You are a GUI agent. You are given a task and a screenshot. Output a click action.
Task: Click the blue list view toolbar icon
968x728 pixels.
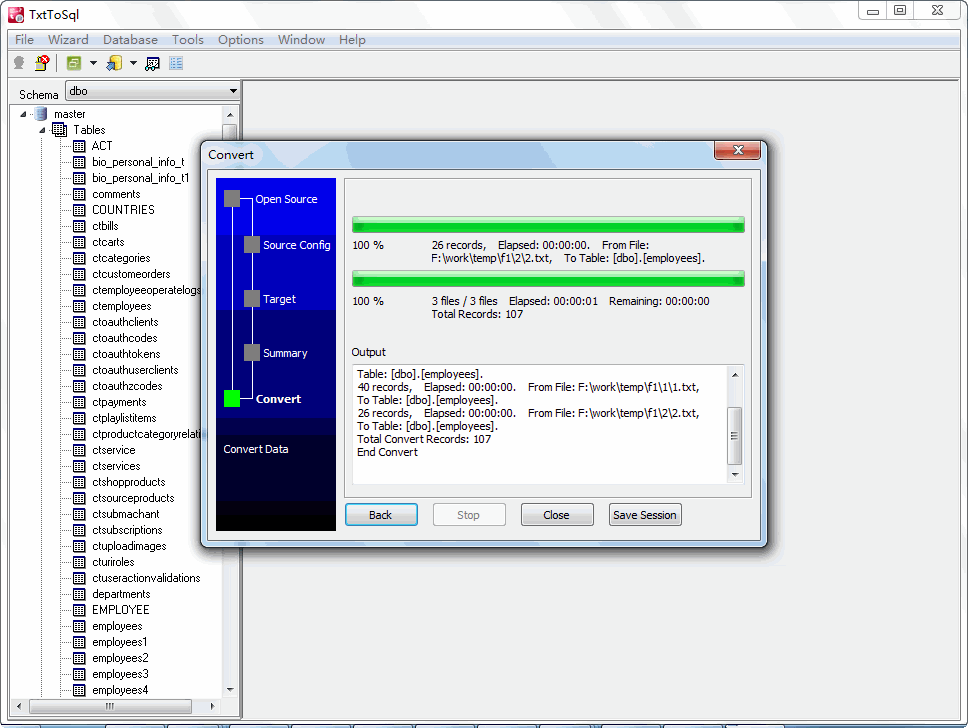176,63
